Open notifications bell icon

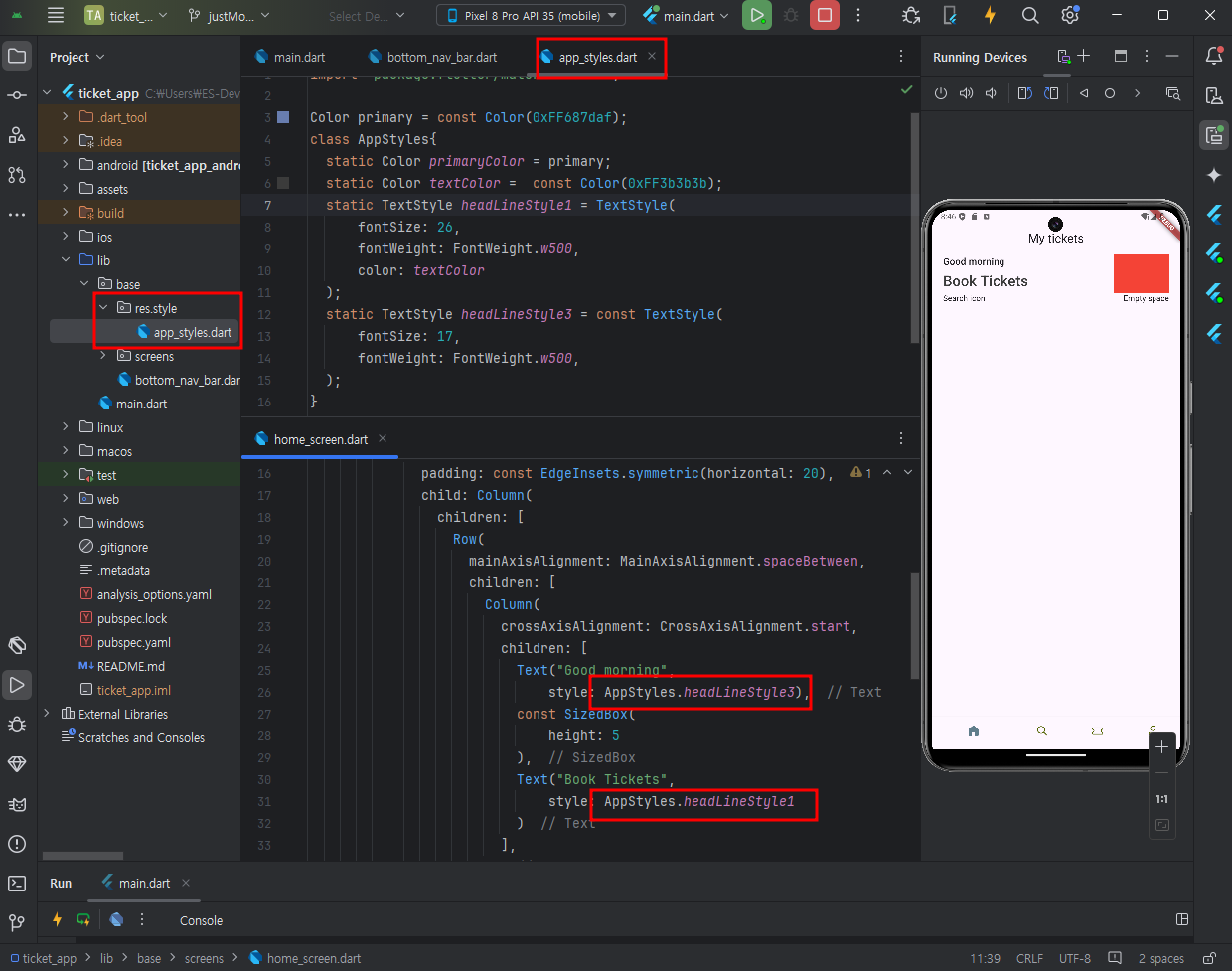pos(1214,56)
